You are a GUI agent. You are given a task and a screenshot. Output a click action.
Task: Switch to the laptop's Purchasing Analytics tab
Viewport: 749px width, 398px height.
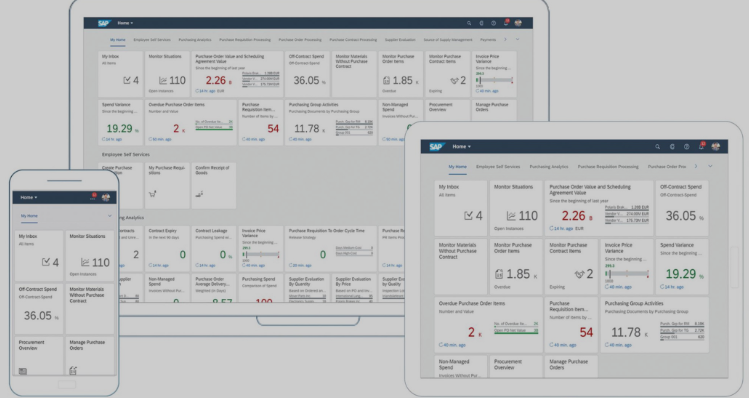195,40
